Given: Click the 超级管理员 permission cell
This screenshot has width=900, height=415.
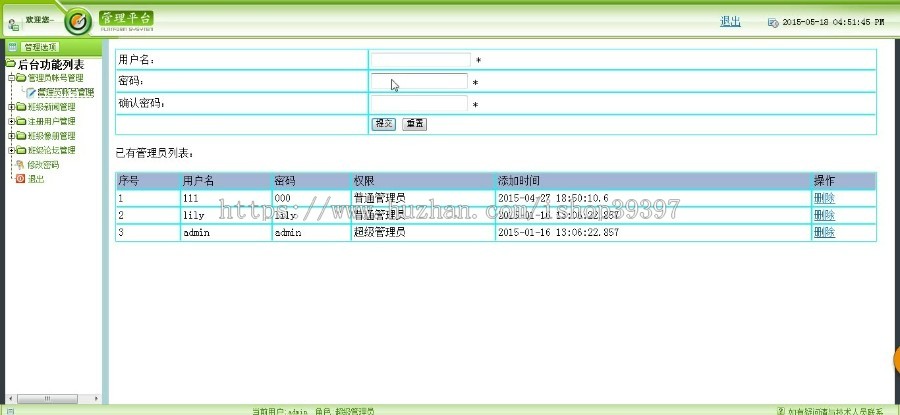Looking at the screenshot, I should (x=423, y=232).
